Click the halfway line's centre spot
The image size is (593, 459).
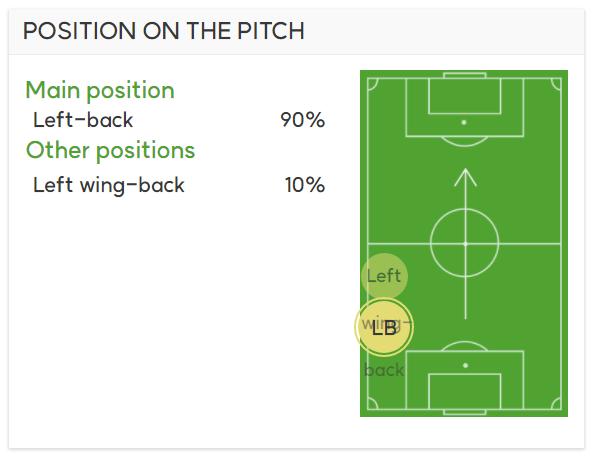pos(465,244)
